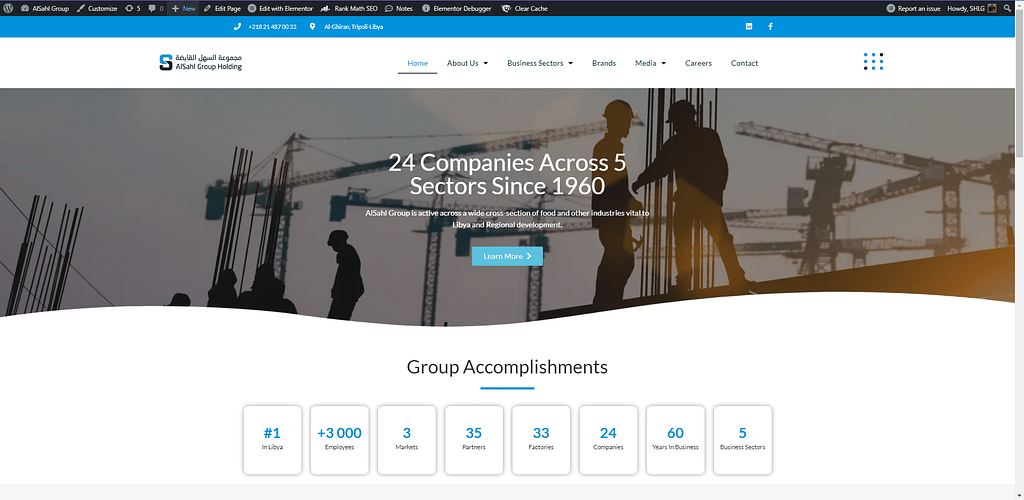Expand the Business Sectors dropdown

540,63
